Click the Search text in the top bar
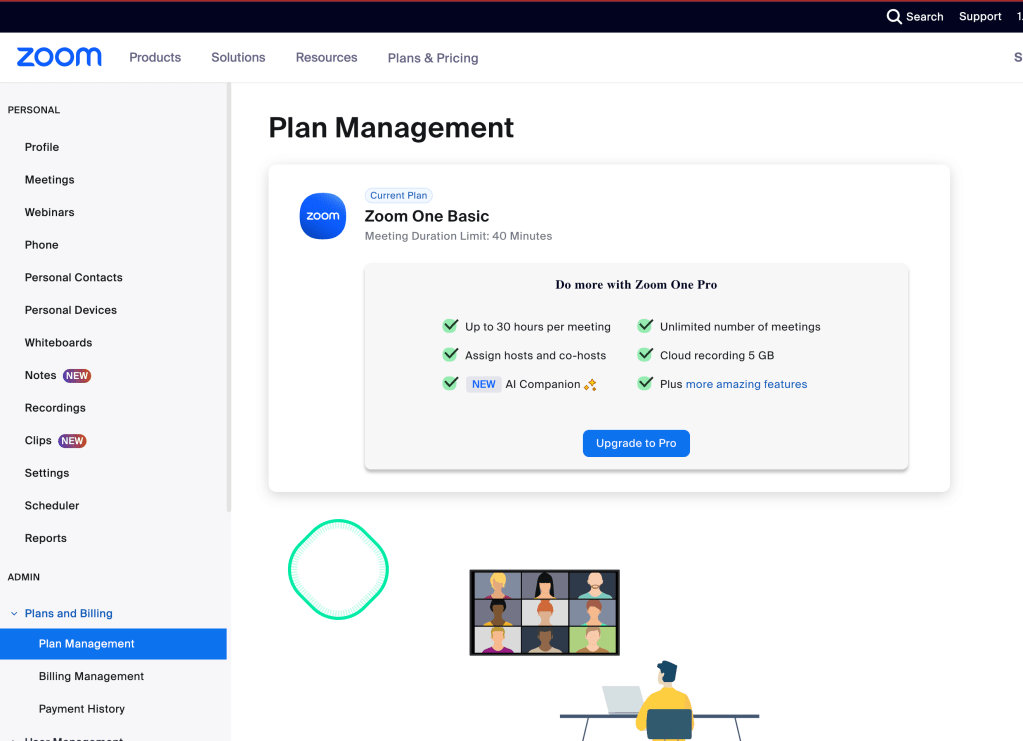 point(924,17)
